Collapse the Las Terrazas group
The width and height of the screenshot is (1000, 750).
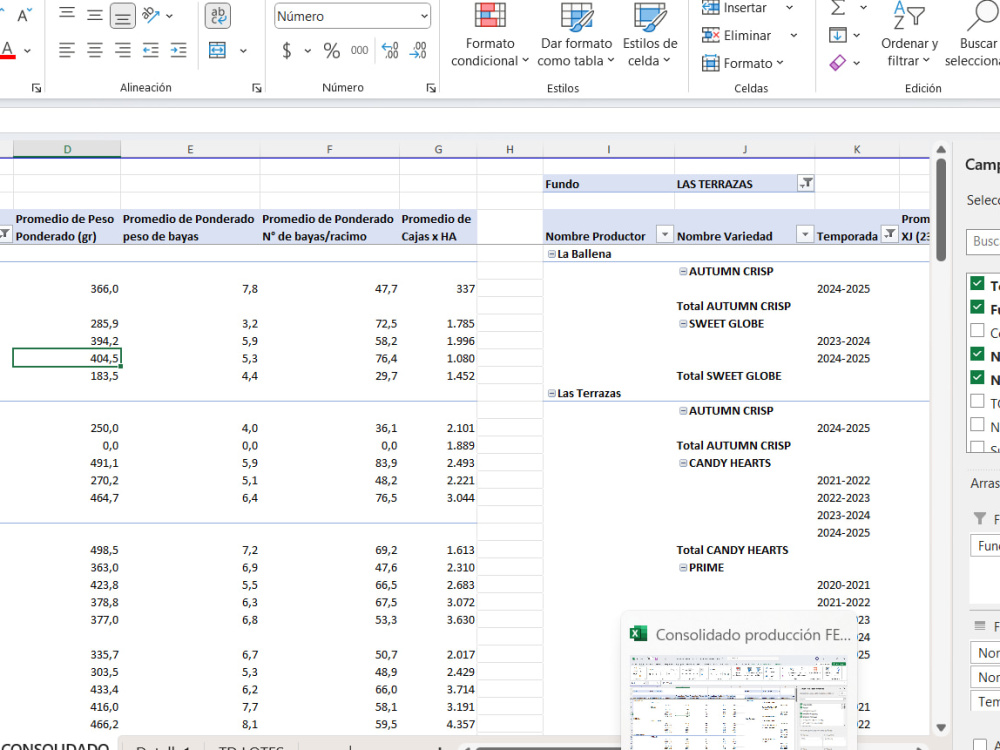tap(552, 393)
